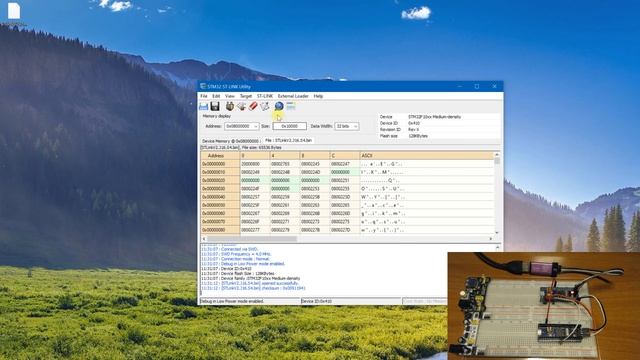Click status bar Device ID:0x410 field
Image resolution: width=640 pixels, height=360 pixels.
tap(351, 301)
